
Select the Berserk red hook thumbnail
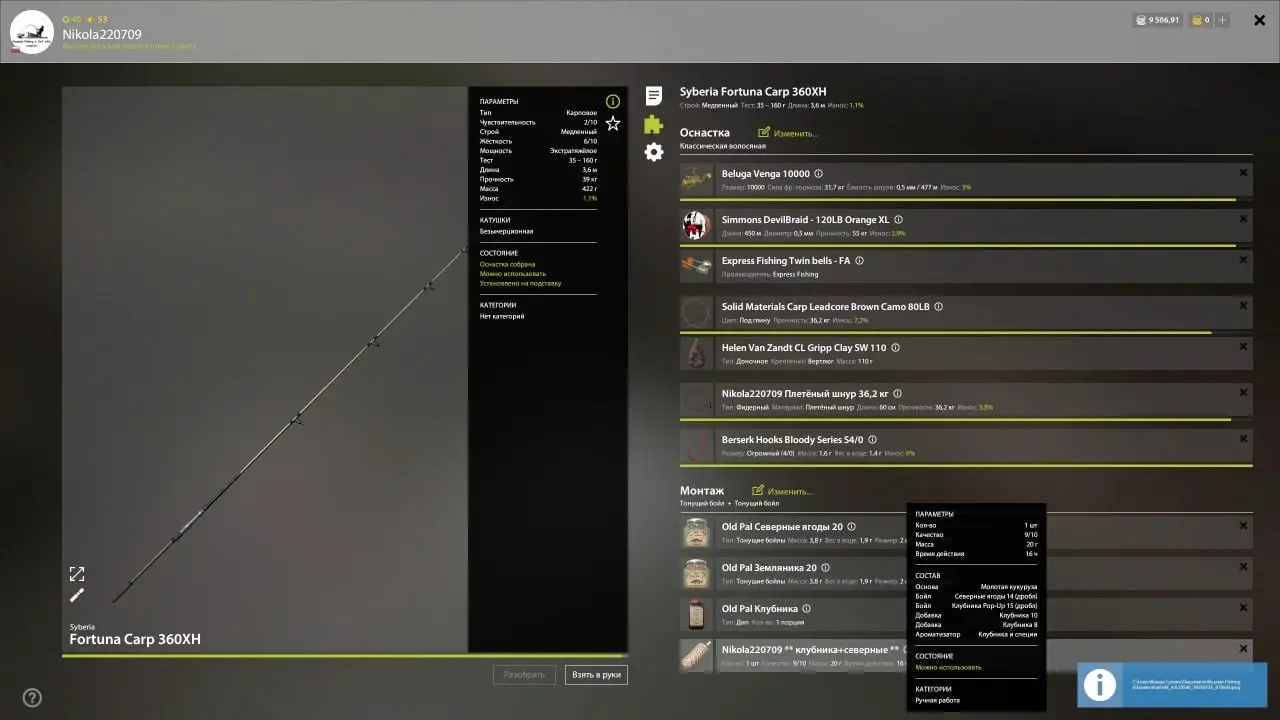(x=696, y=446)
